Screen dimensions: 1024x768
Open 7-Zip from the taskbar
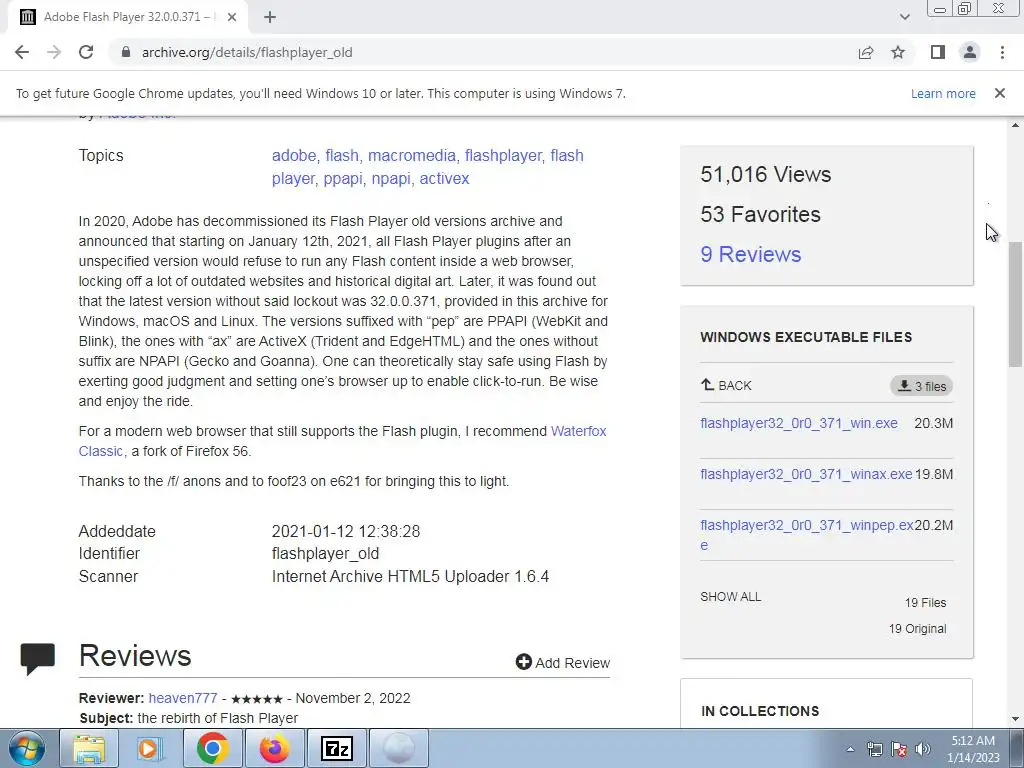(337, 748)
